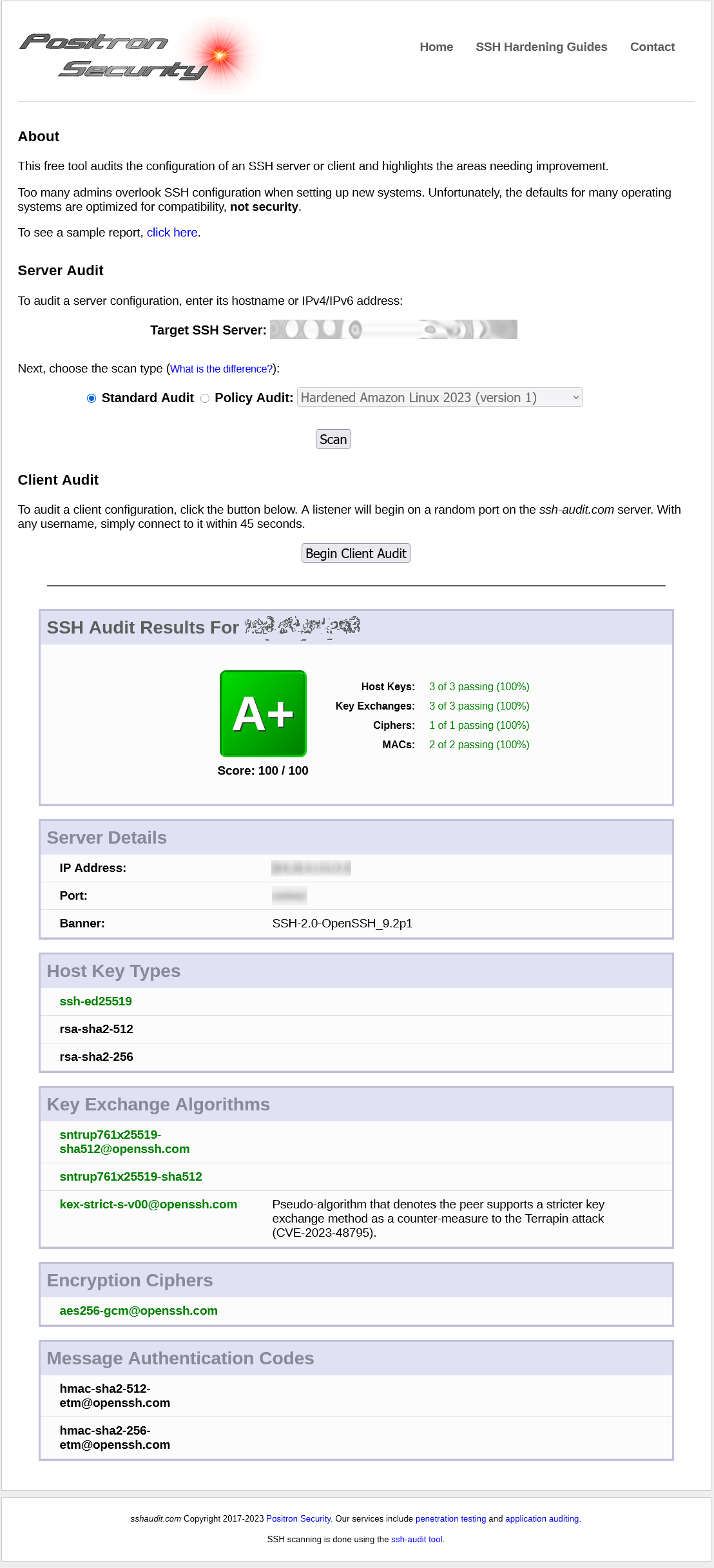Open 'What is the difference?' link
Screen dimensions: 714x1568
pos(221,369)
